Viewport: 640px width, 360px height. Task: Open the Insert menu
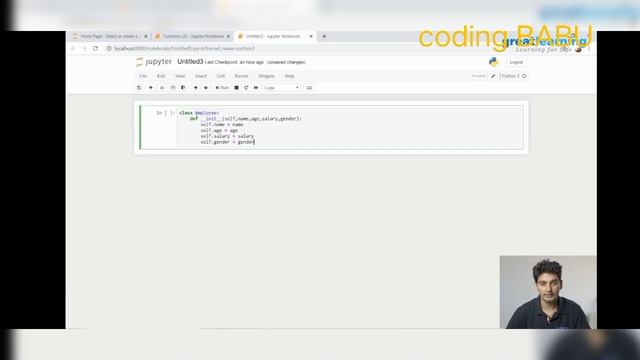(x=201, y=76)
